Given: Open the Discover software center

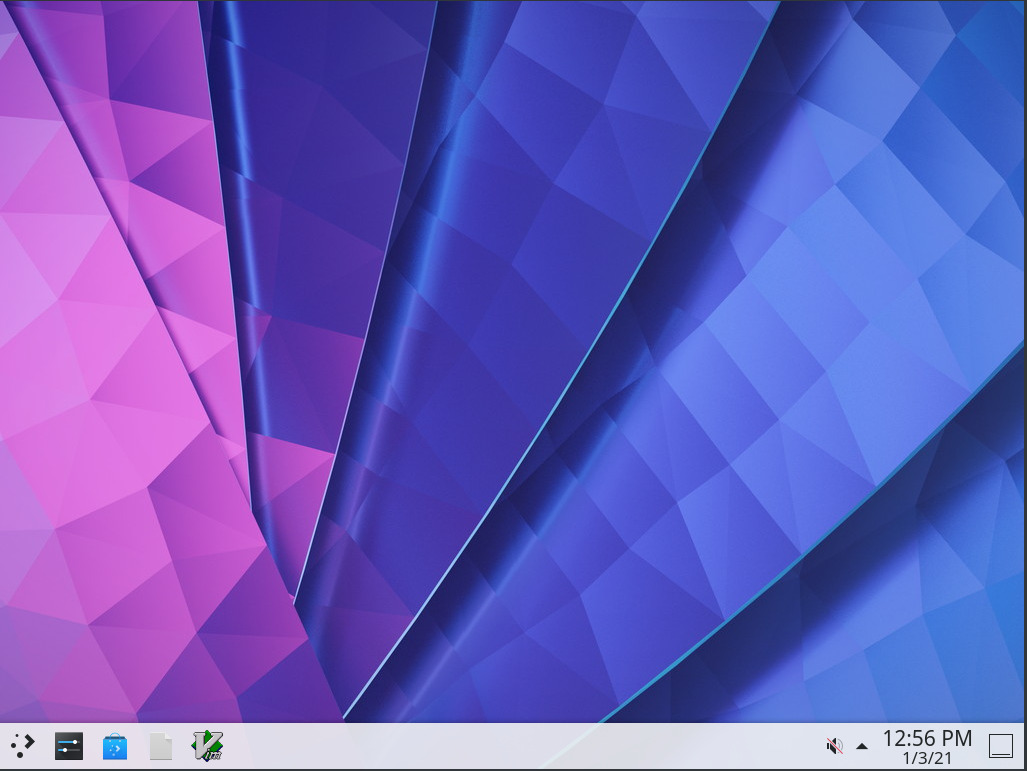Looking at the screenshot, I should [x=115, y=744].
